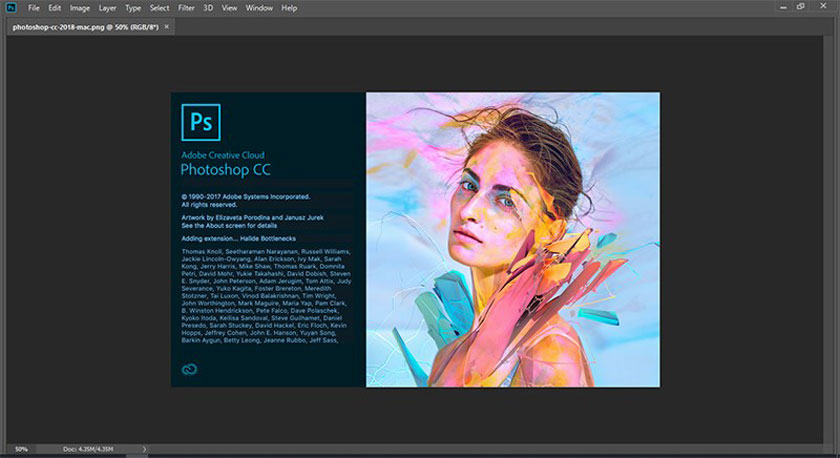Click the Ps logo in the splash image
The width and height of the screenshot is (840, 458).
(x=201, y=122)
